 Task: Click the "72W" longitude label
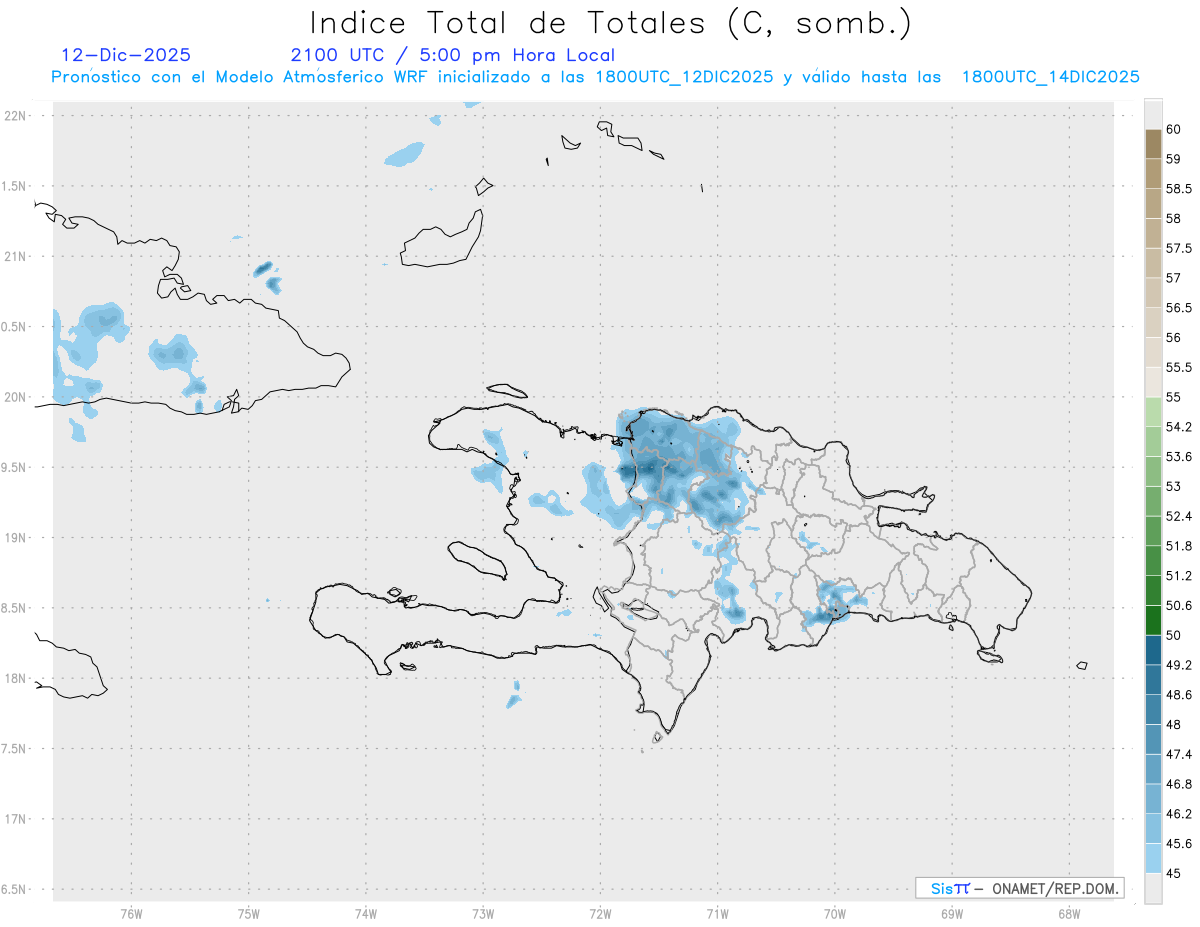[600, 913]
